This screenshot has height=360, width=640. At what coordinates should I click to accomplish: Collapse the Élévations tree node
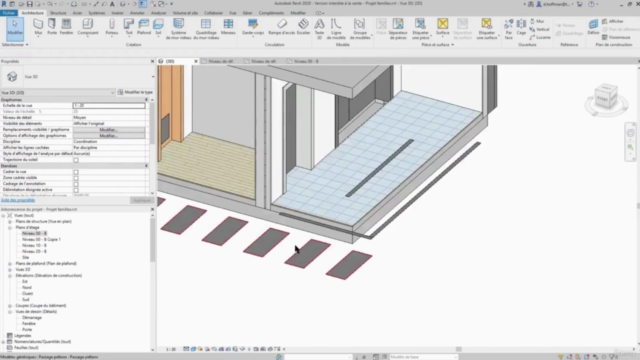tap(10, 276)
